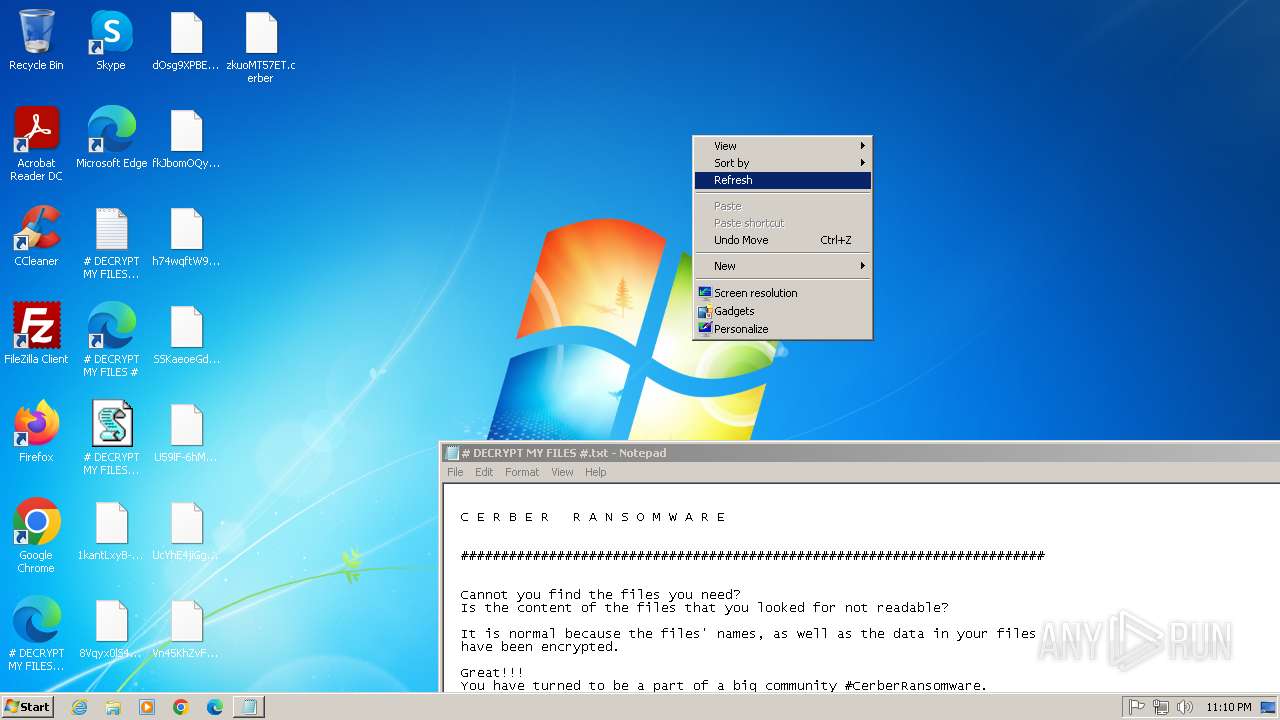
Task: Open the Notepad View menu
Action: pyautogui.click(x=563, y=472)
